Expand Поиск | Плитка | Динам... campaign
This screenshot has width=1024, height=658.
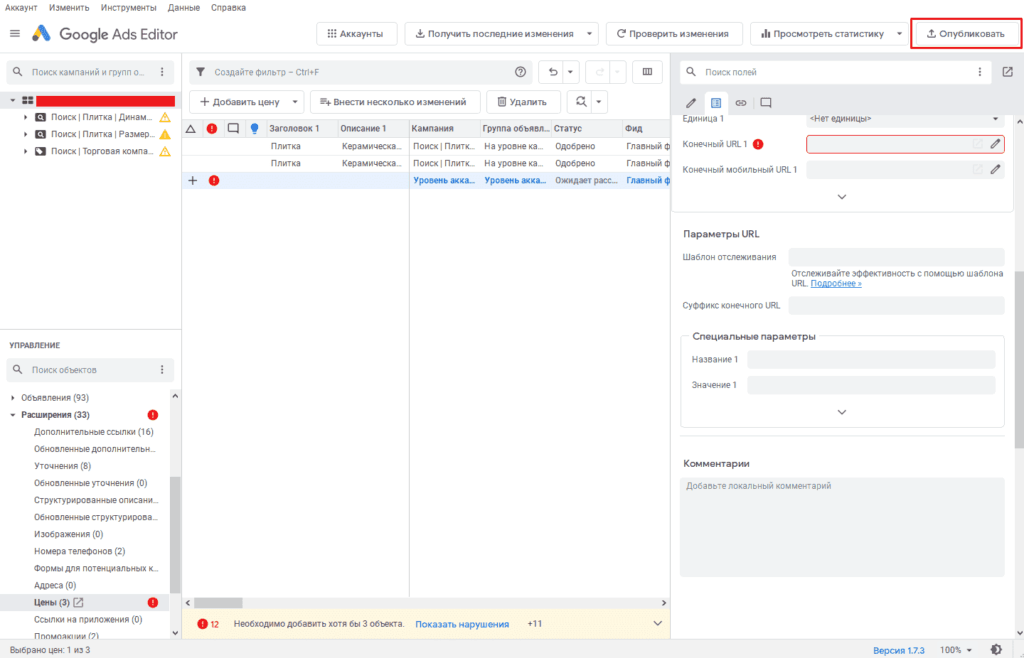pyautogui.click(x=25, y=118)
